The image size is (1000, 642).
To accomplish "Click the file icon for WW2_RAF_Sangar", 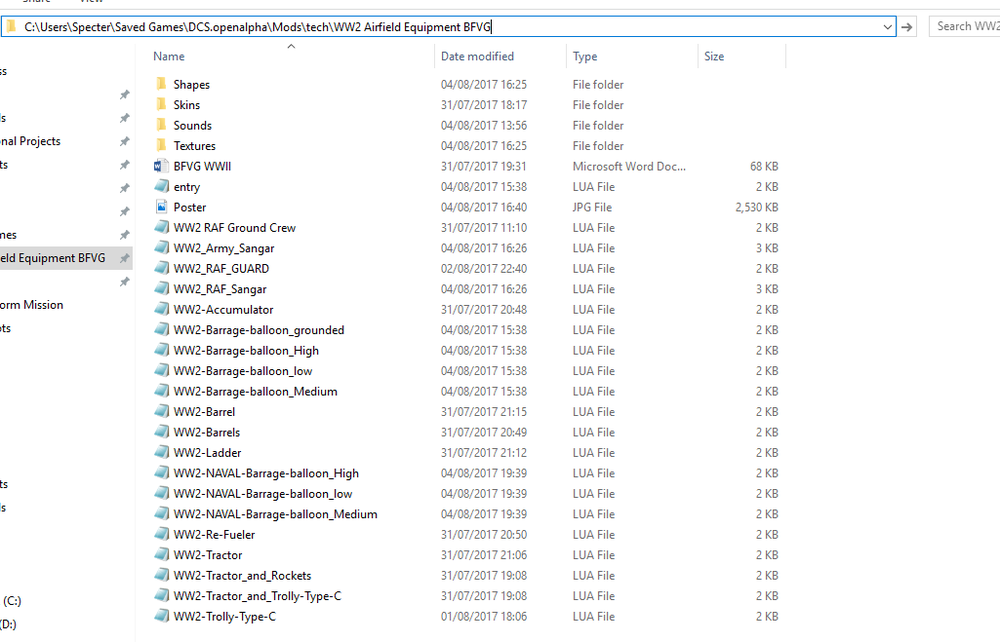I will (161, 288).
